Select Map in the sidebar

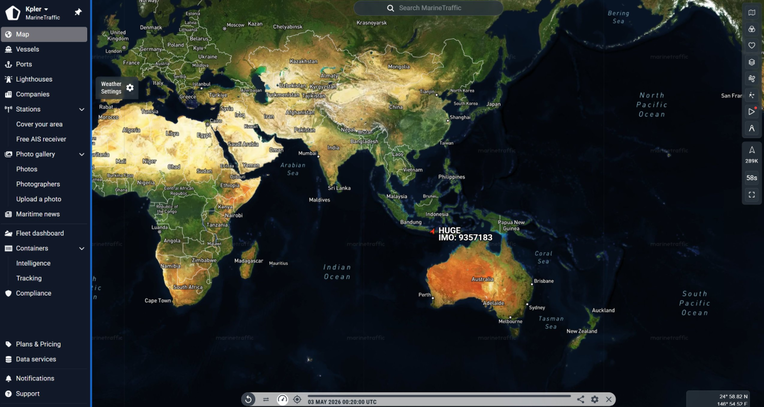click(44, 34)
